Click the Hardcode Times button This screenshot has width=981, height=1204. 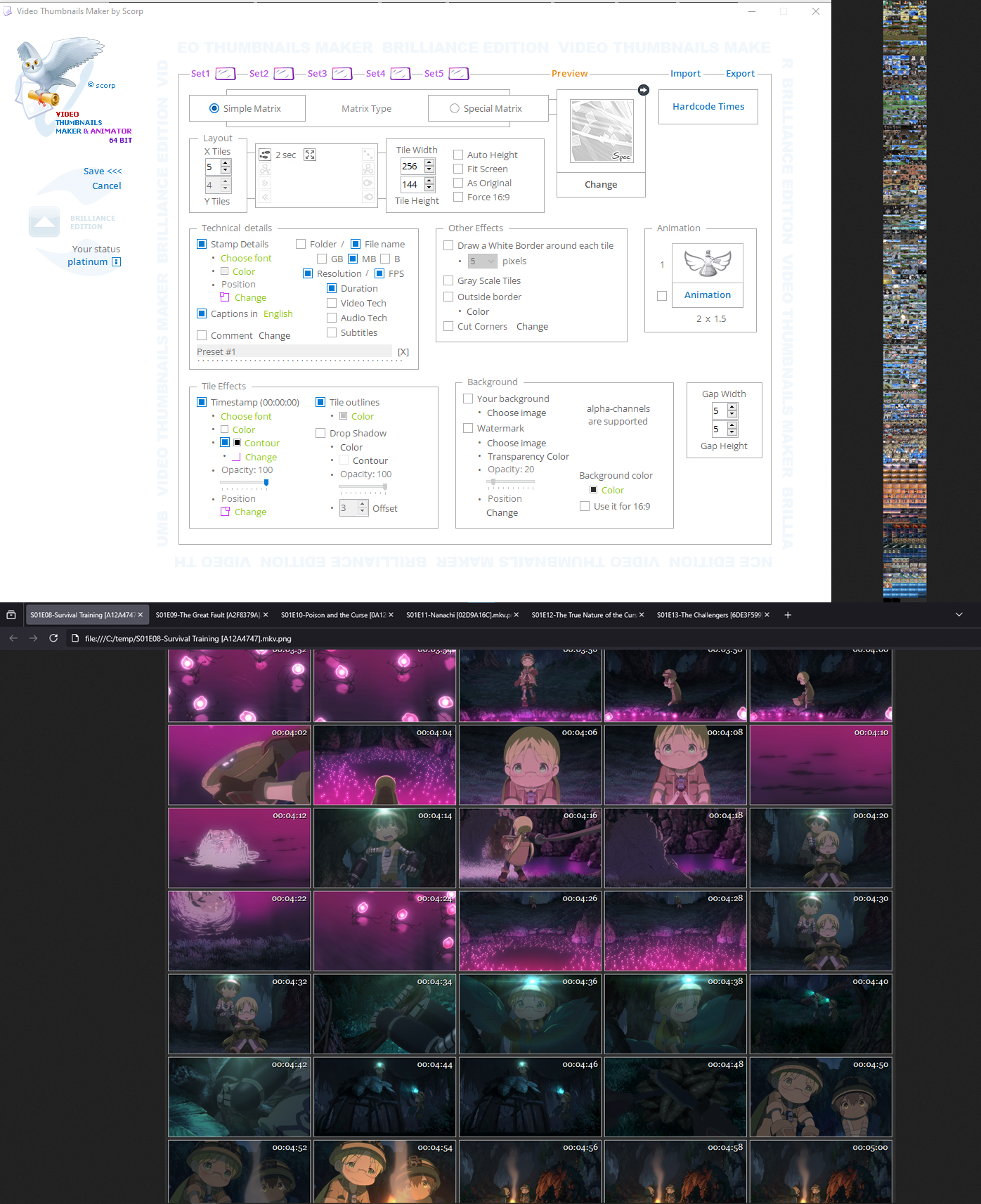click(708, 107)
